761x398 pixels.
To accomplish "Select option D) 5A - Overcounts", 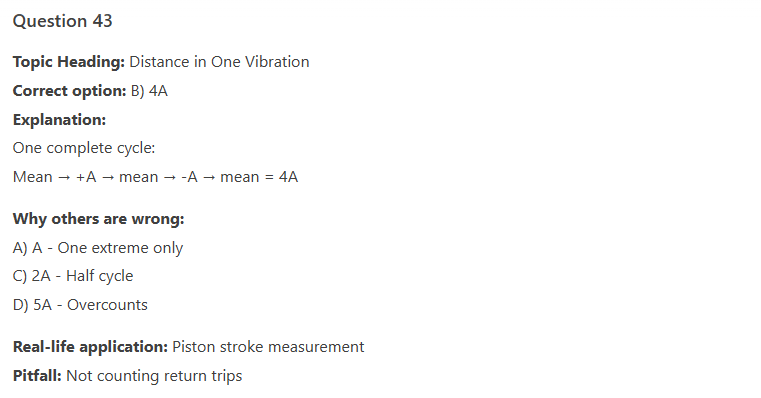I will pos(80,304).
